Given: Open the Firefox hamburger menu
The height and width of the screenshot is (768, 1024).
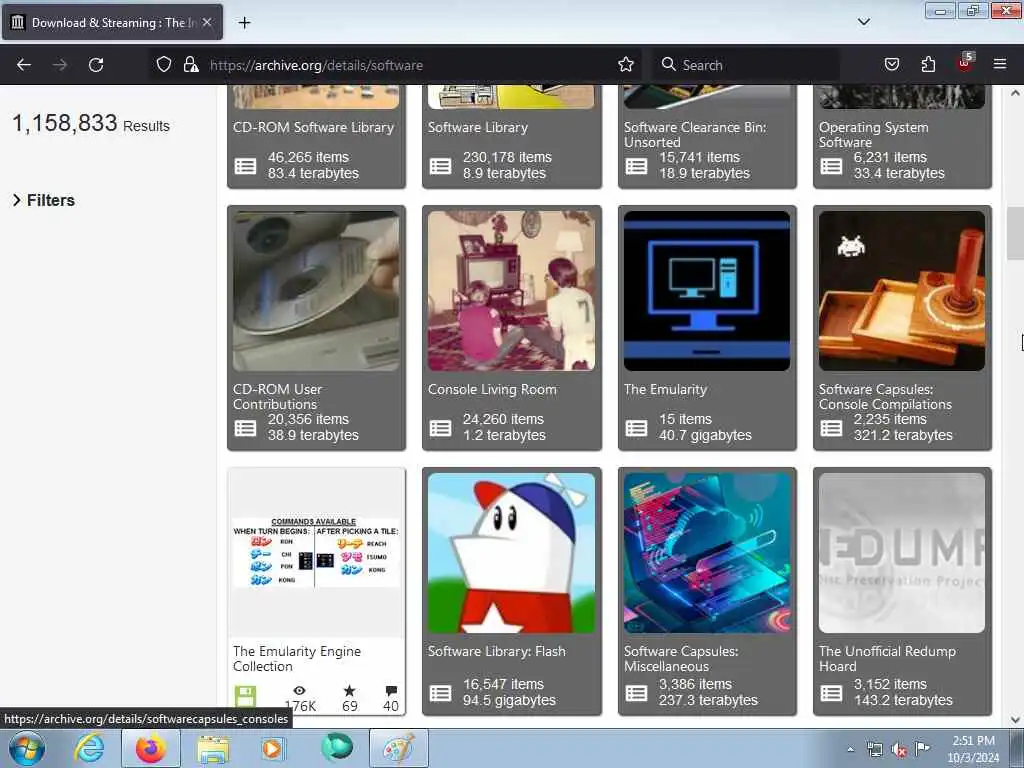Looking at the screenshot, I should pos(999,64).
